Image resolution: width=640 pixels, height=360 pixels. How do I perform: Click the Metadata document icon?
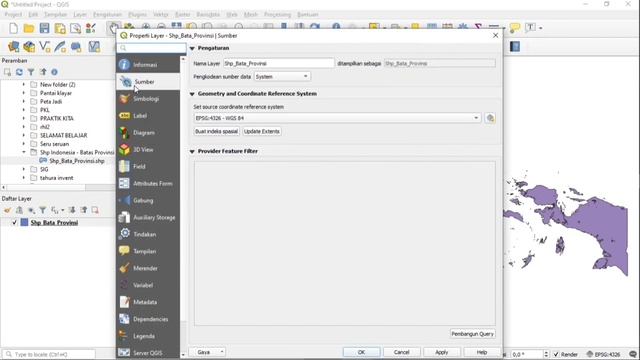pyautogui.click(x=124, y=302)
